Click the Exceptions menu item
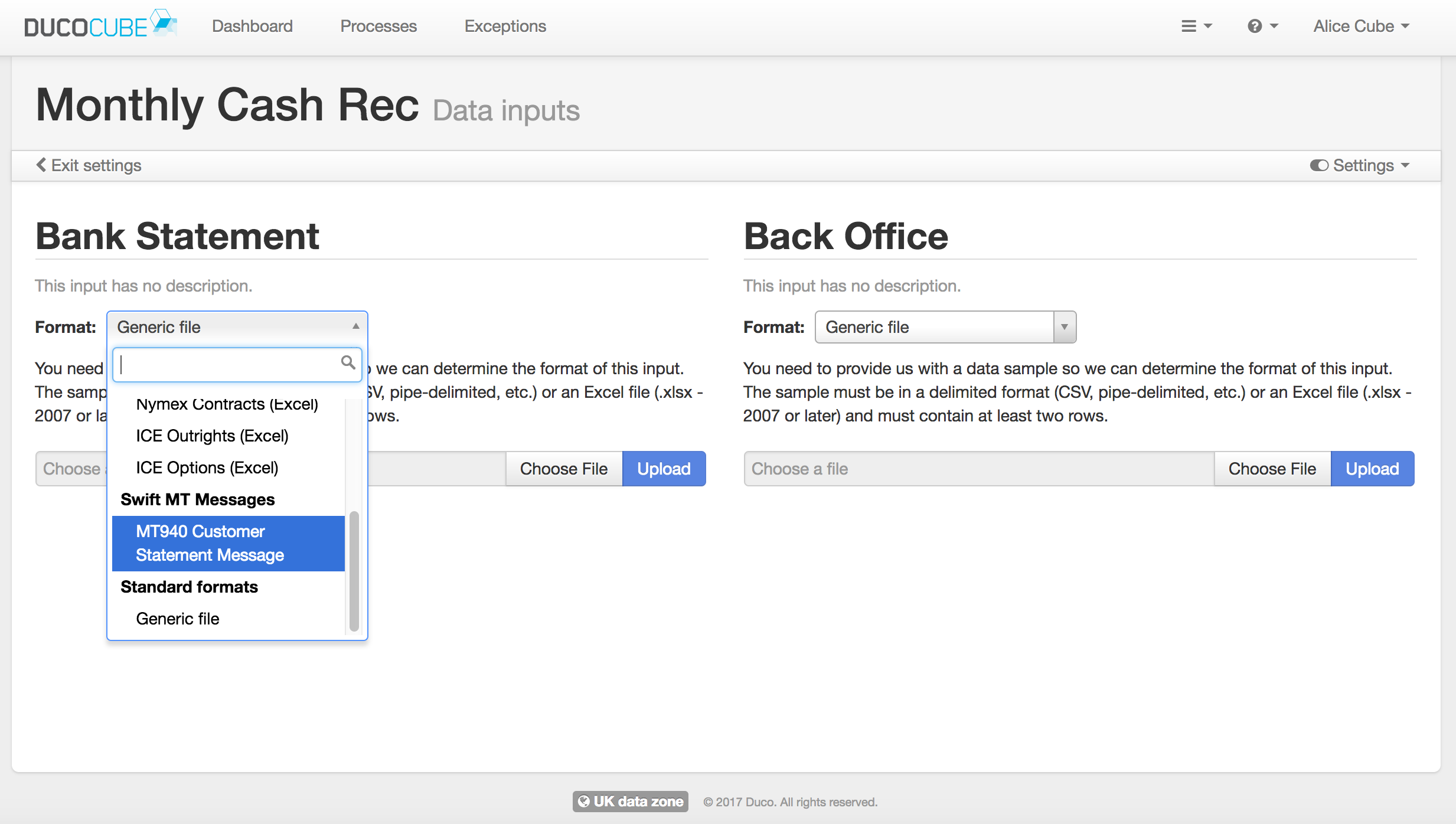 point(505,26)
